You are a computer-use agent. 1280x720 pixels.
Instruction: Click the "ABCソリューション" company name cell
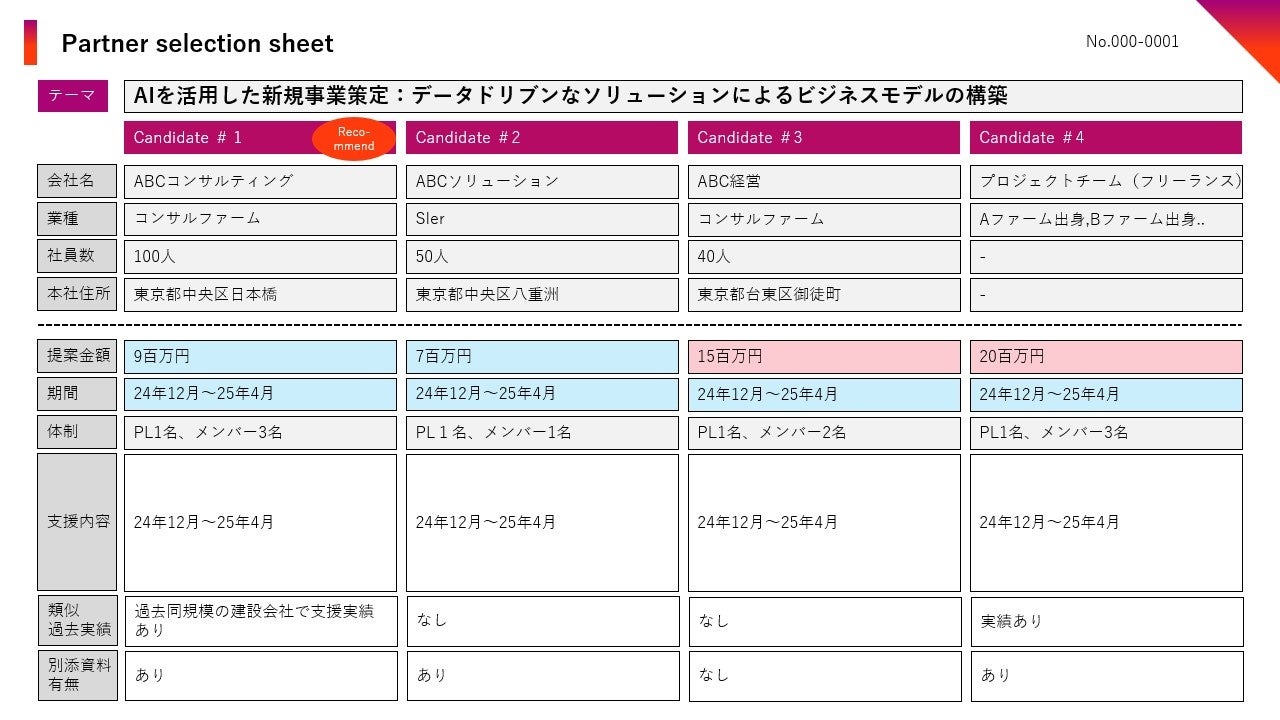[x=542, y=181]
